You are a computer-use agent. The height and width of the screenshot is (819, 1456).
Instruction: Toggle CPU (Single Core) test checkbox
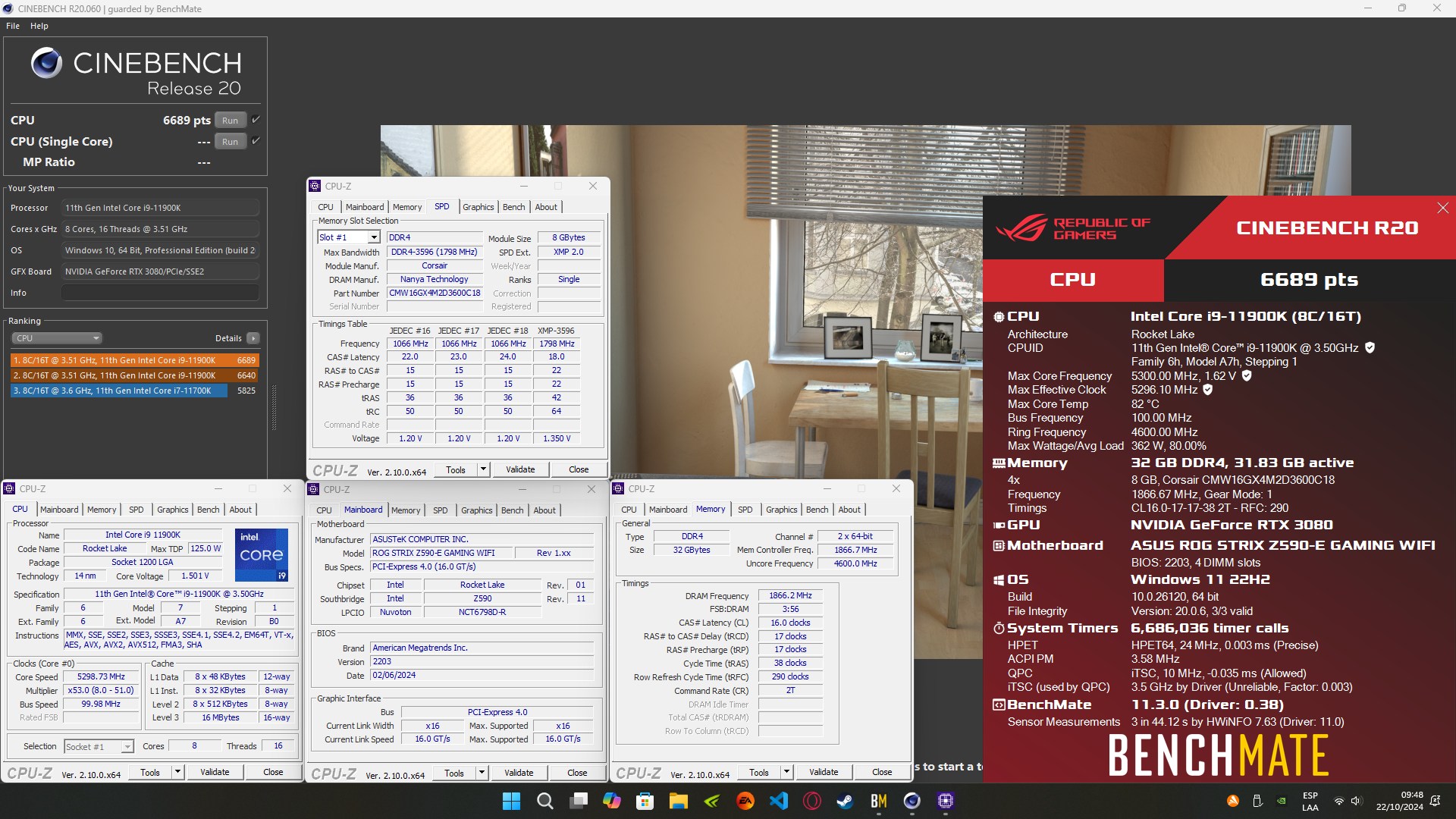256,141
